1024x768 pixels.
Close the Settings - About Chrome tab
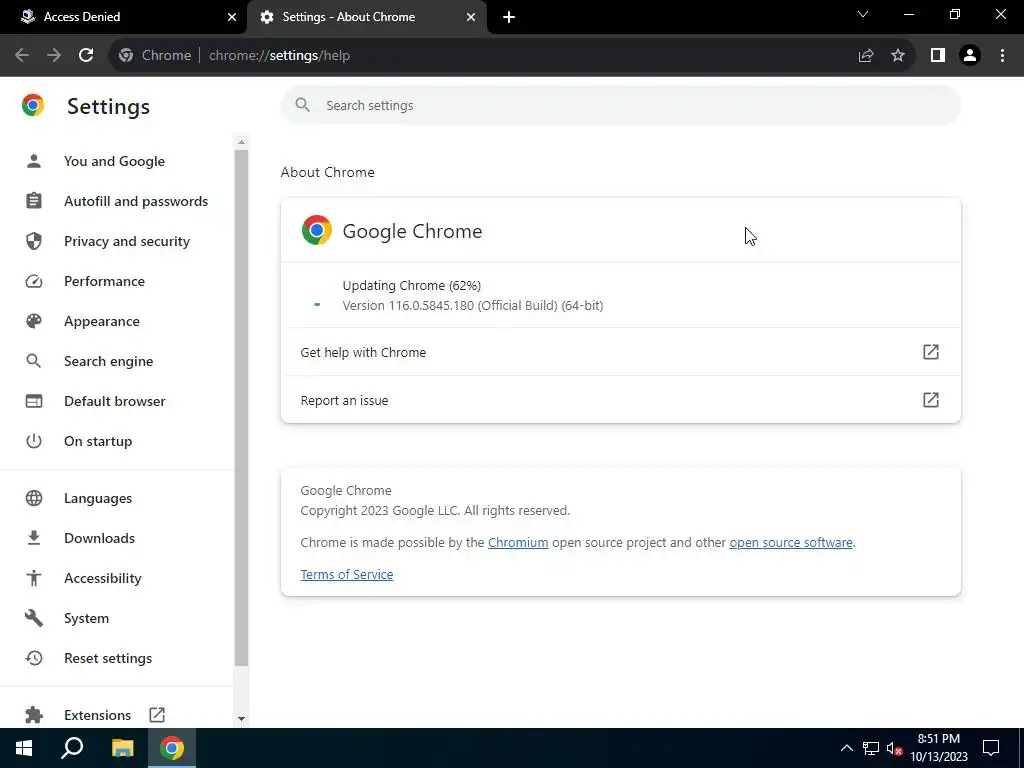(471, 17)
